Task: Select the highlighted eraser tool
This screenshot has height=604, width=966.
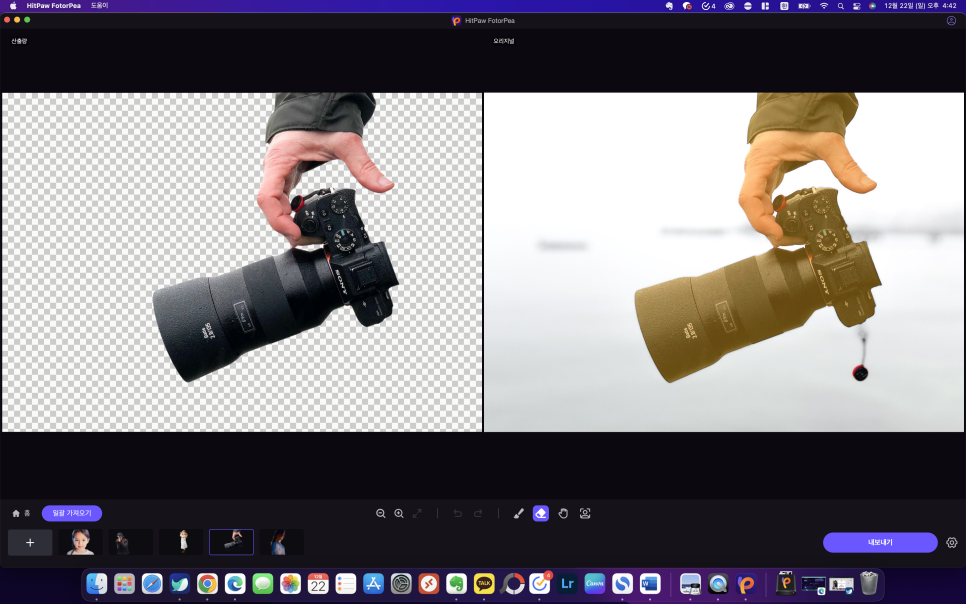Action: (541, 513)
